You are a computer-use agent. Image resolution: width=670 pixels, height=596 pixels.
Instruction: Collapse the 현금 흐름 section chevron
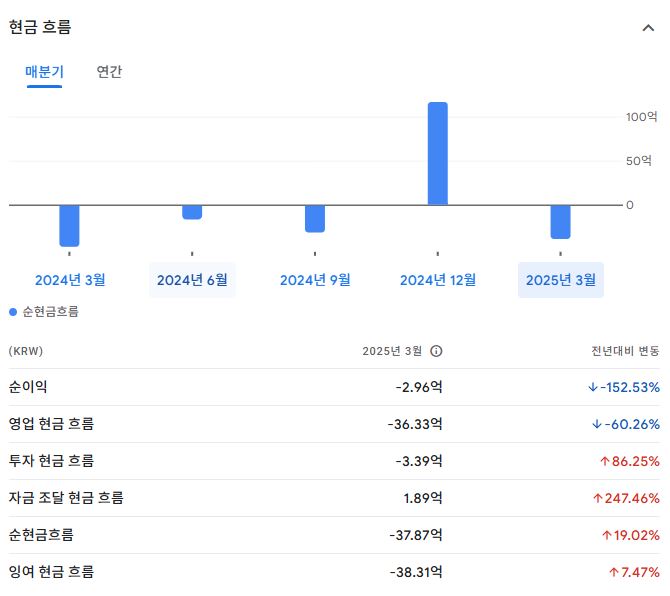(648, 28)
